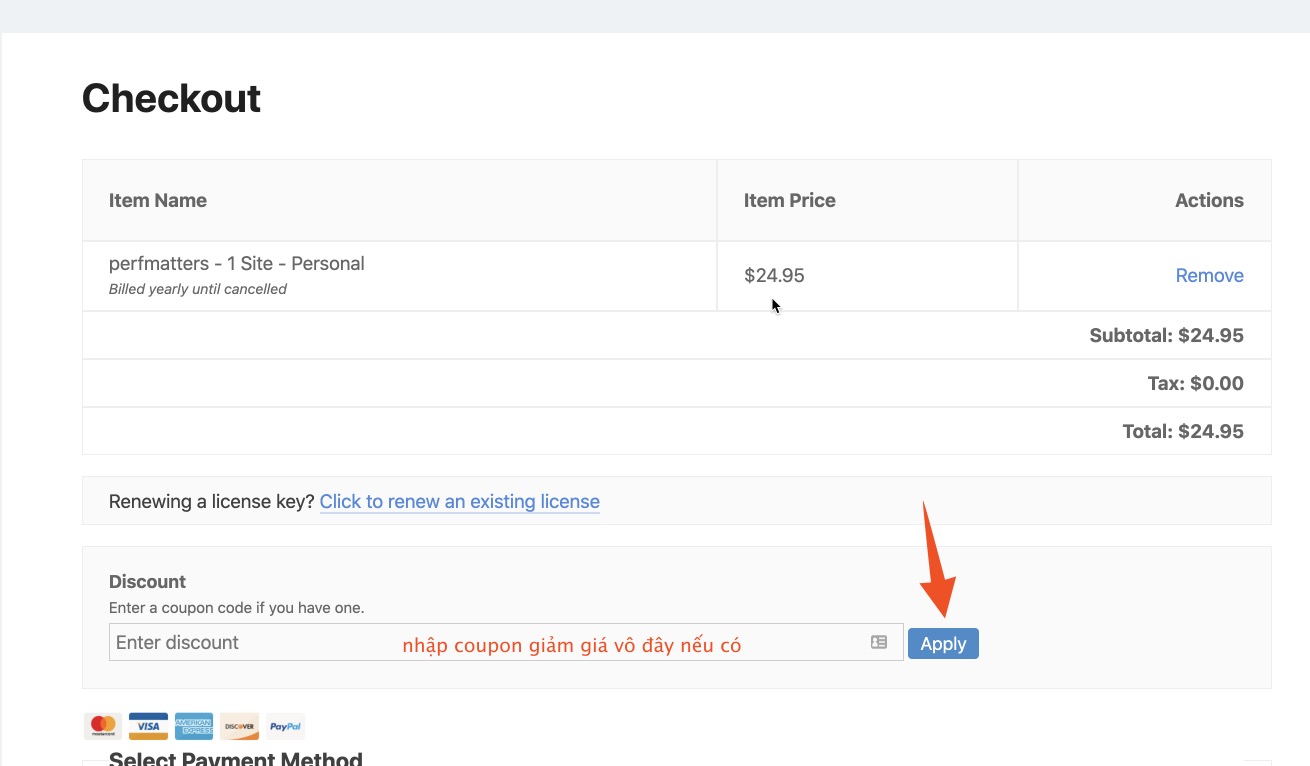
Task: Click the Select Payment Method heading
Action: [x=235, y=758]
